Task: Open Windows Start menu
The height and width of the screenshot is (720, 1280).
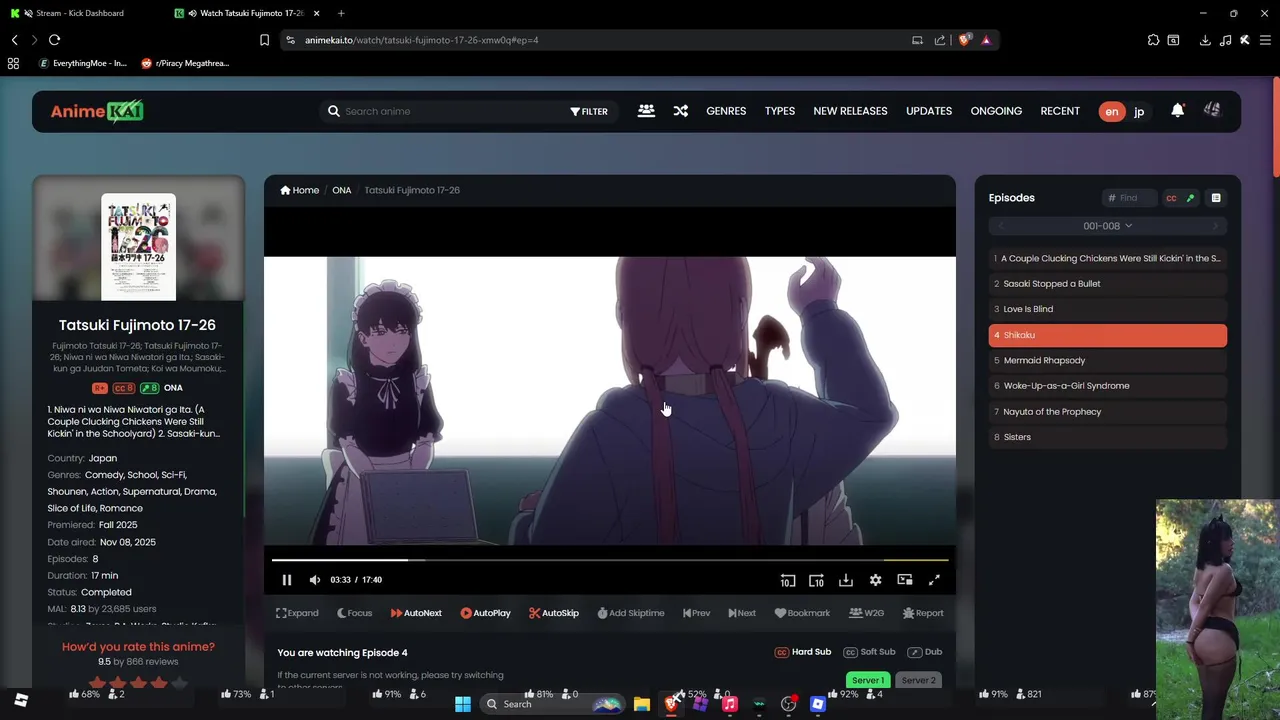Action: click(x=463, y=704)
